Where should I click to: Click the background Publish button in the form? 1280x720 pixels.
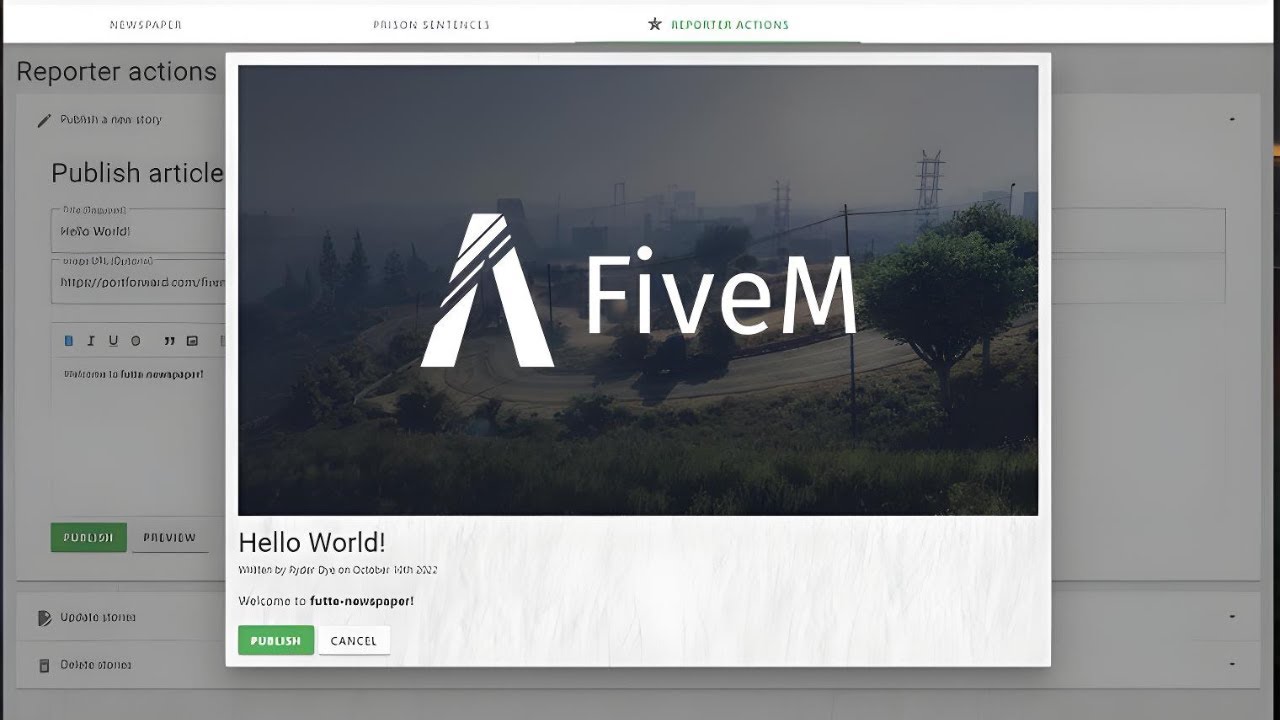coord(88,537)
